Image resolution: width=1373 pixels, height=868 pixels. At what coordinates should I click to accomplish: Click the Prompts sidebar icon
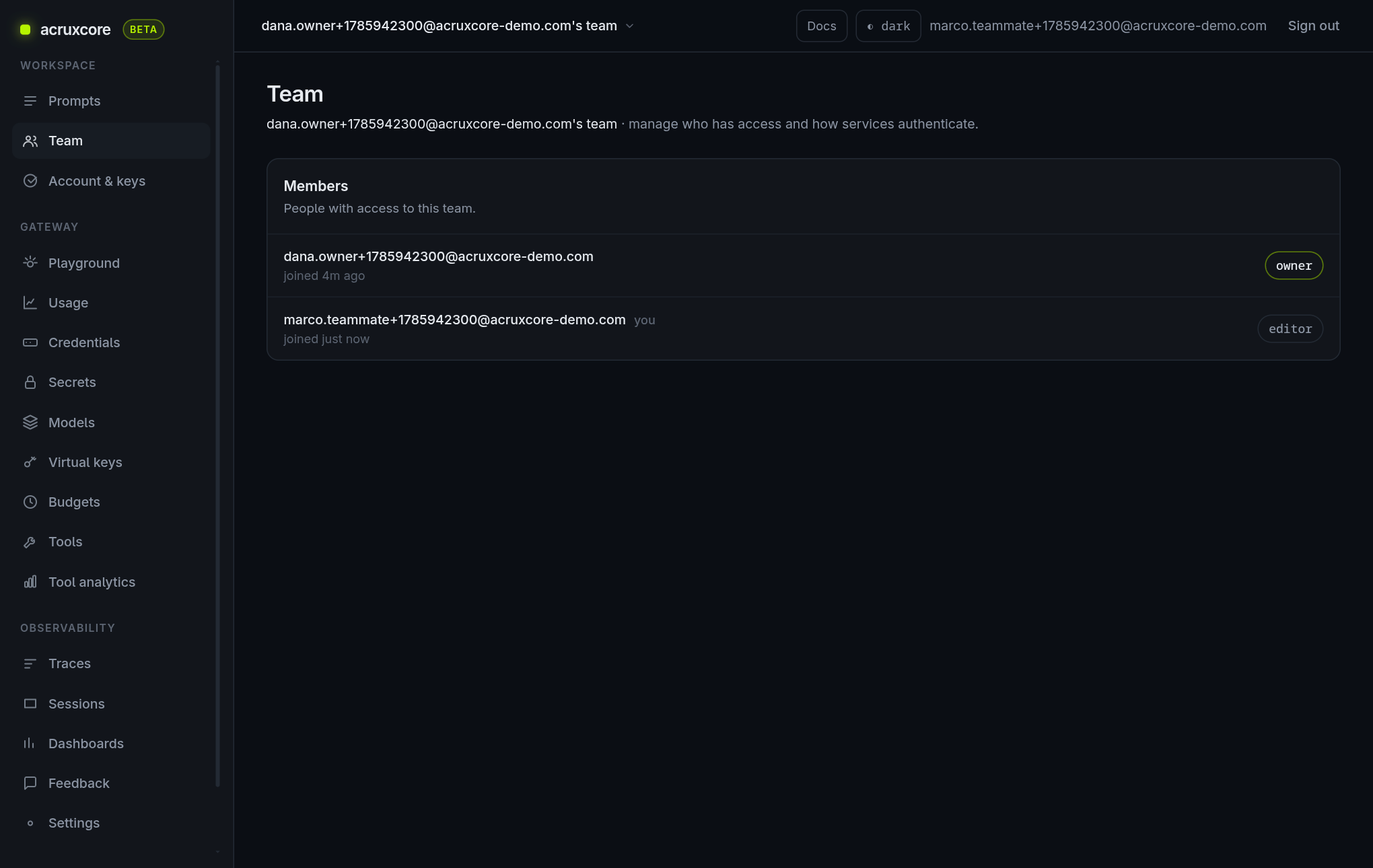tap(30, 101)
